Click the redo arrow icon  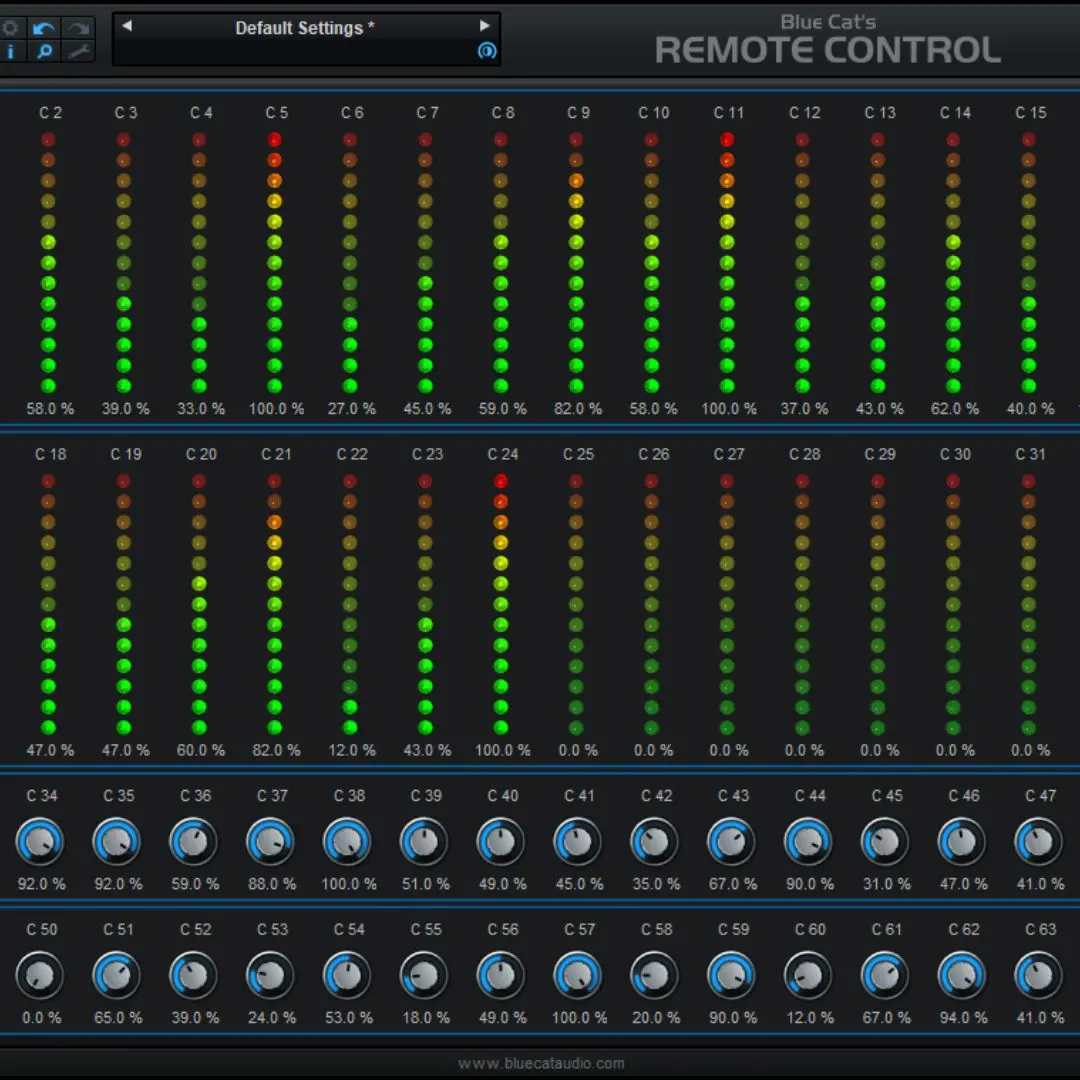[x=79, y=28]
